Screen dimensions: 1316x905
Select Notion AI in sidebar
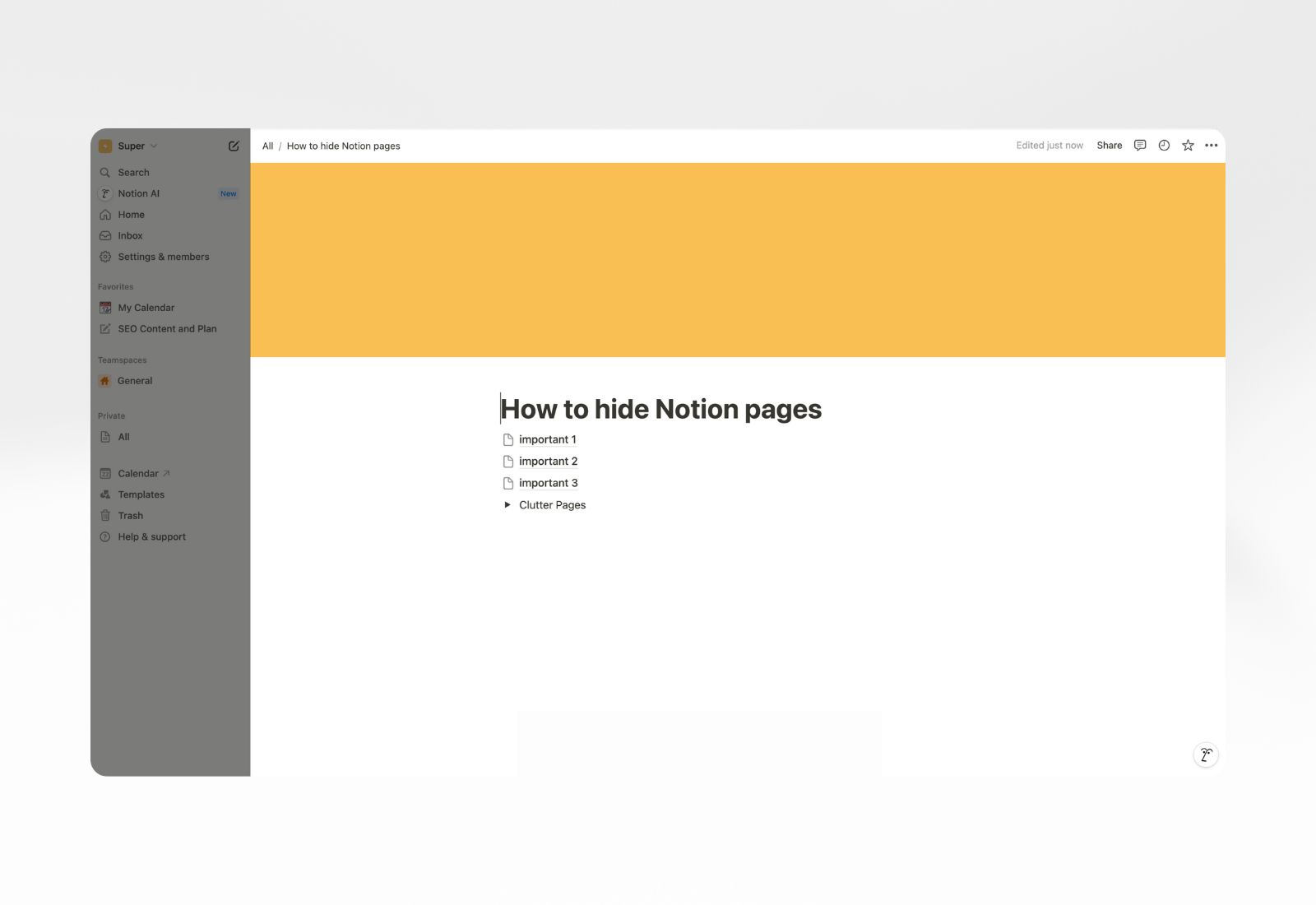pyautogui.click(x=138, y=193)
